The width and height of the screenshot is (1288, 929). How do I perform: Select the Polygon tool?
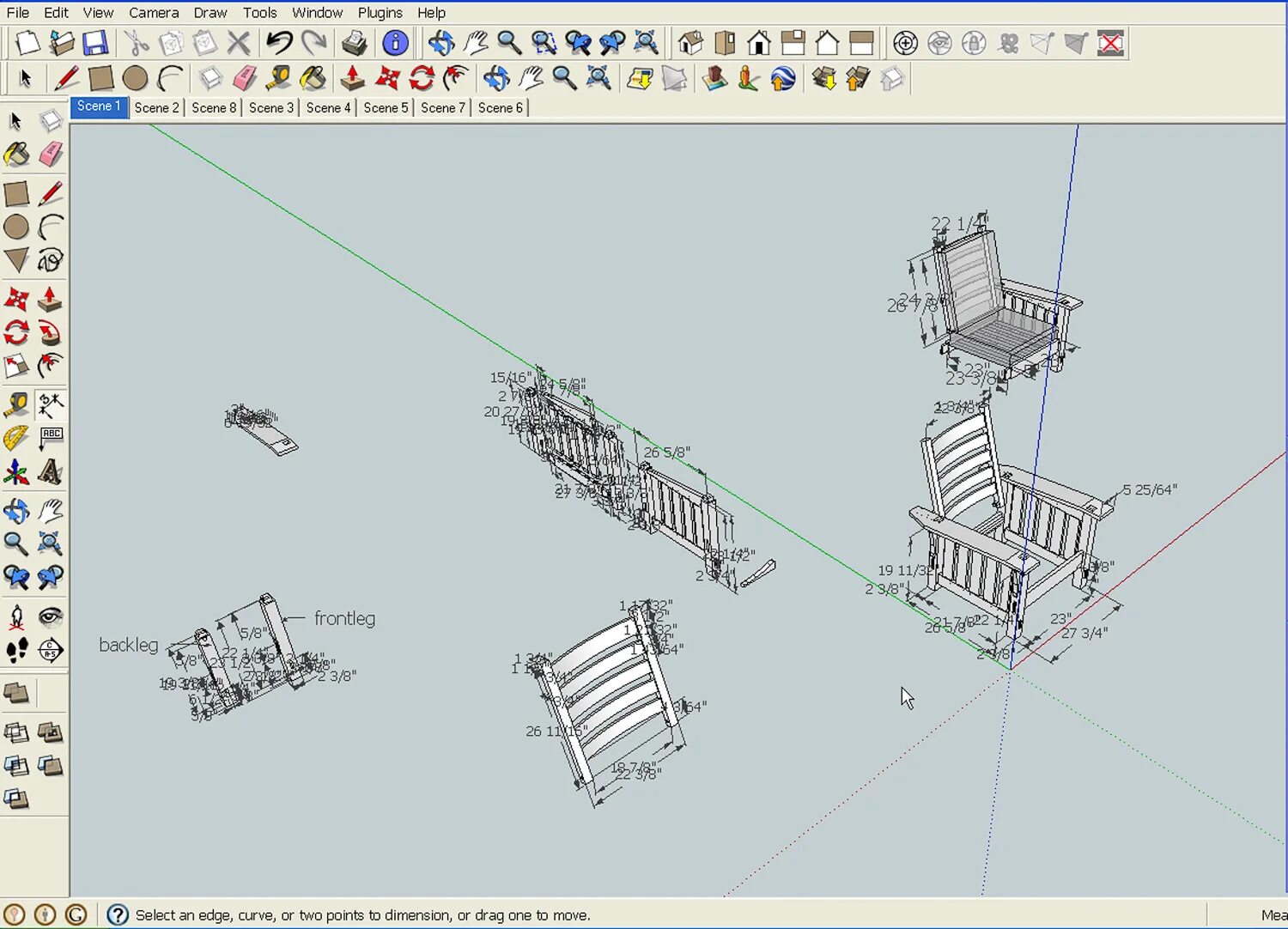[x=16, y=259]
